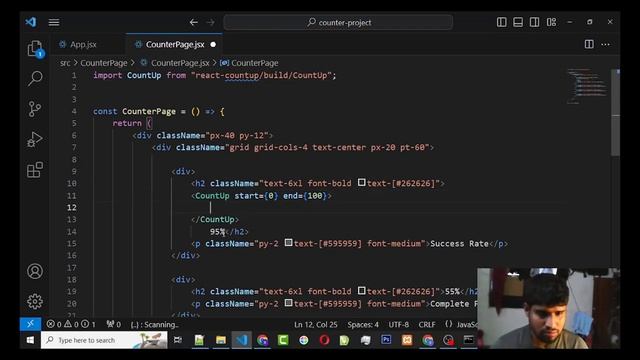Go back with the left arrow
640x360 pixels.
pyautogui.click(x=193, y=22)
